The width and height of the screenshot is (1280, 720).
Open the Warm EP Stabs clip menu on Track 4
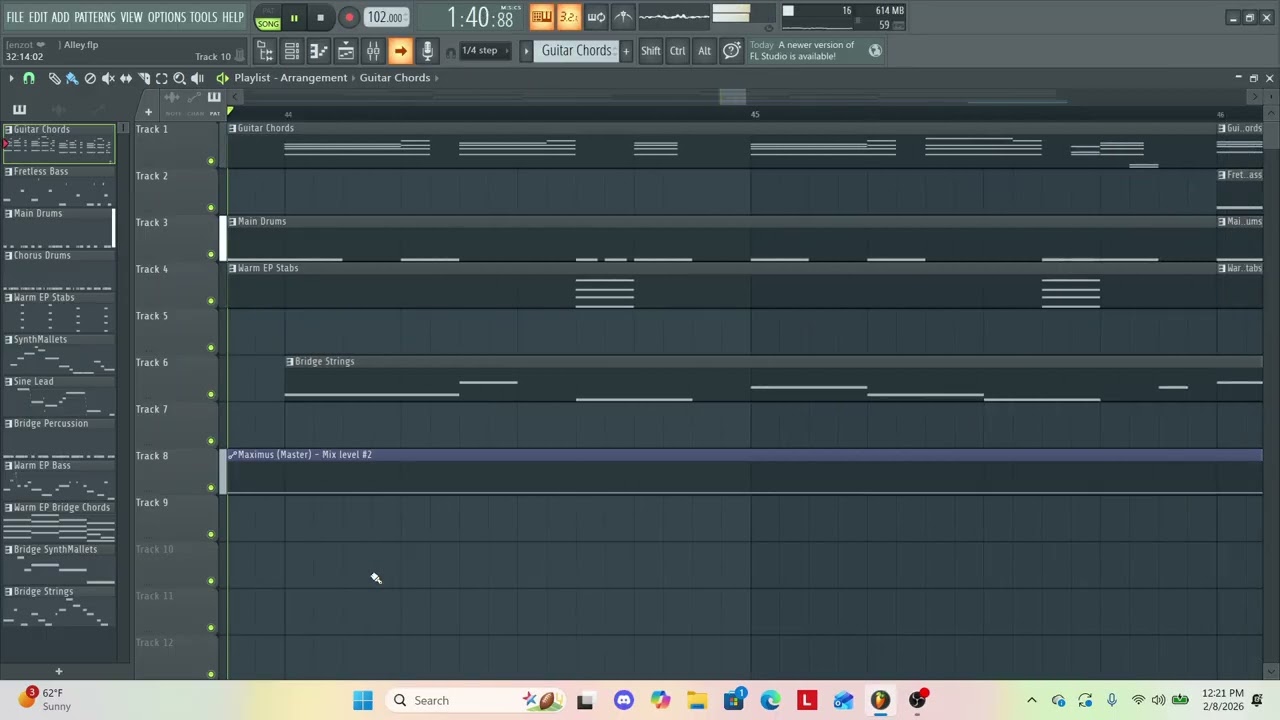232,268
